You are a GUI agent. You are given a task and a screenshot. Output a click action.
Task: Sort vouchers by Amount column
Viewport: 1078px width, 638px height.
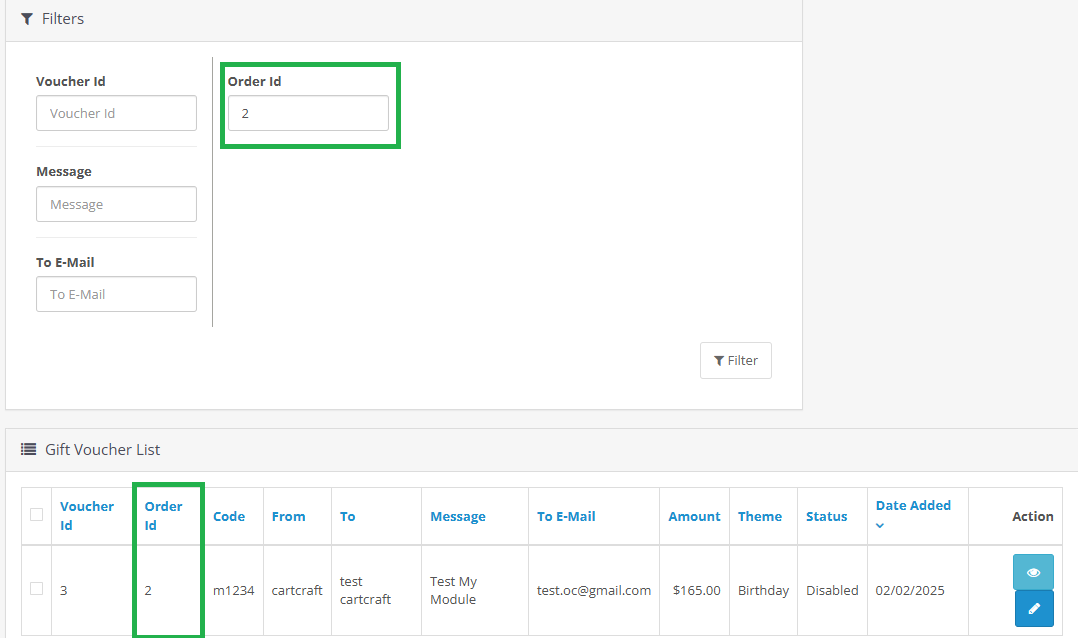pos(694,516)
